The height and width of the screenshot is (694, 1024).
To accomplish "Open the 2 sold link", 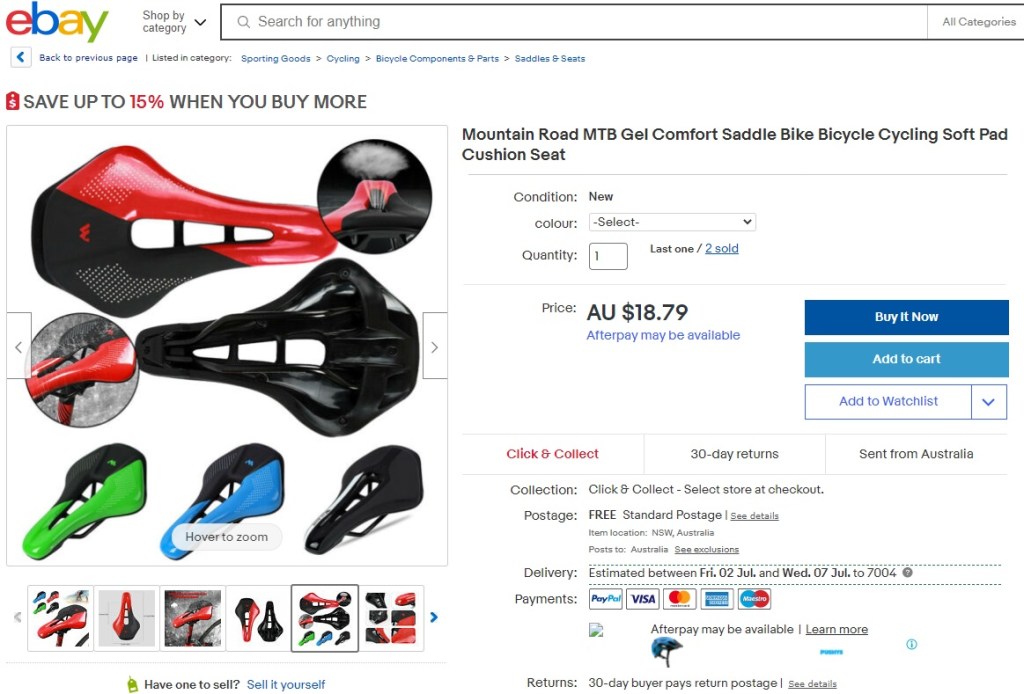I will pos(722,248).
